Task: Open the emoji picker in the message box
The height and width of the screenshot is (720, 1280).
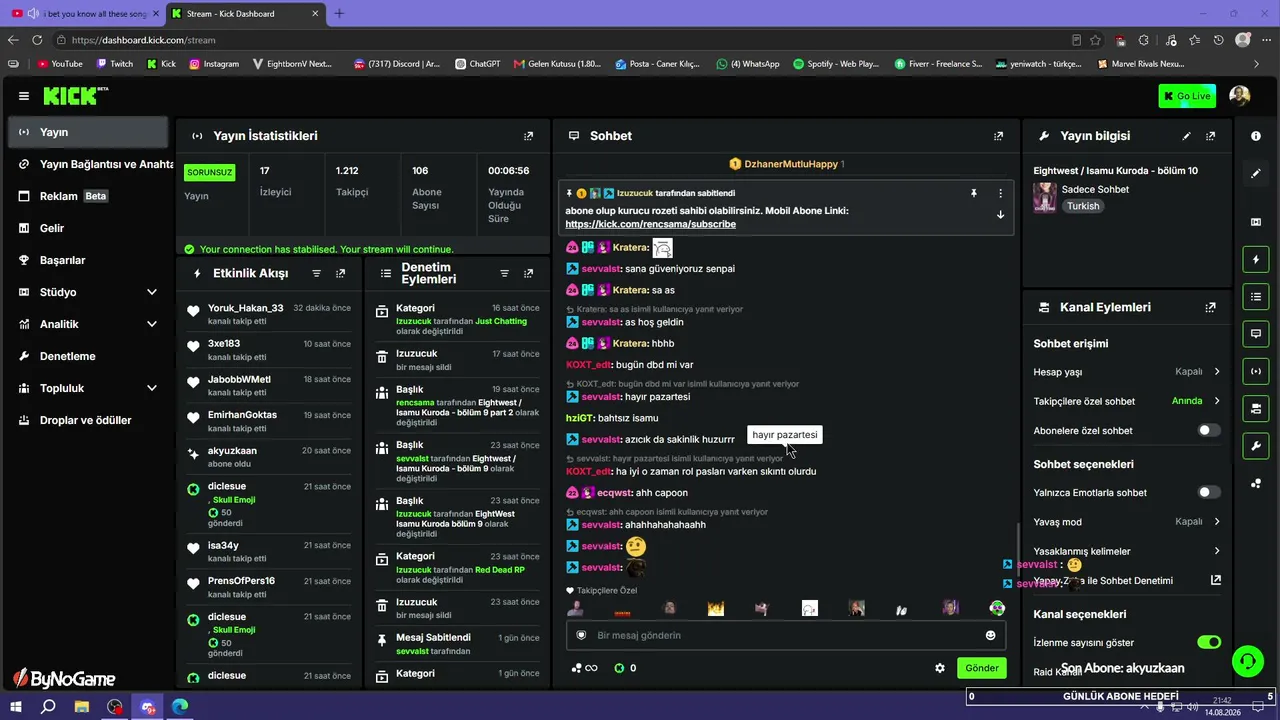Action: coord(991,635)
